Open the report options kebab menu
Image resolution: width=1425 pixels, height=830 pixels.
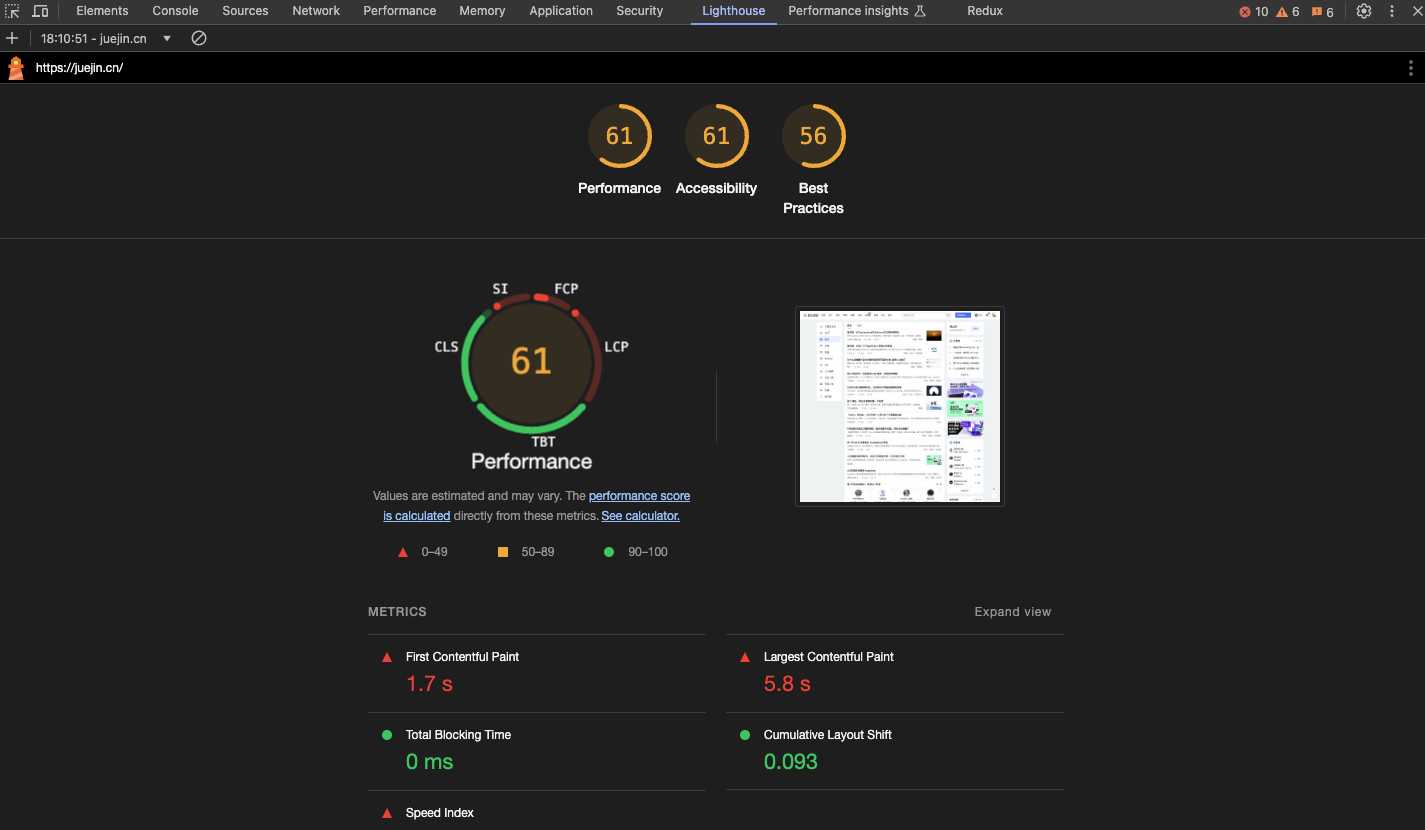coord(1411,67)
